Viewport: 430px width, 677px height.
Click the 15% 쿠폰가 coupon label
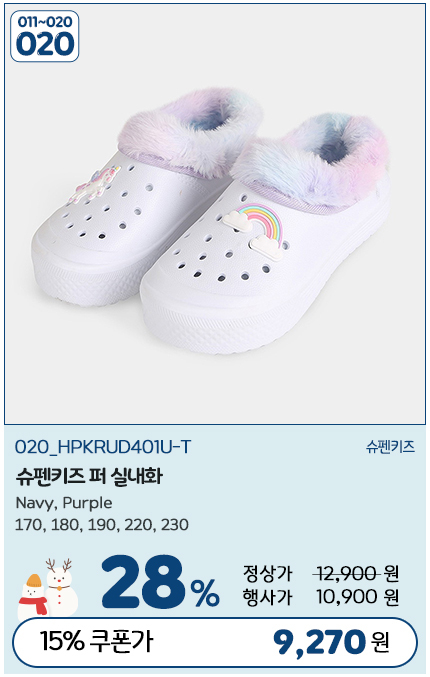point(96,641)
